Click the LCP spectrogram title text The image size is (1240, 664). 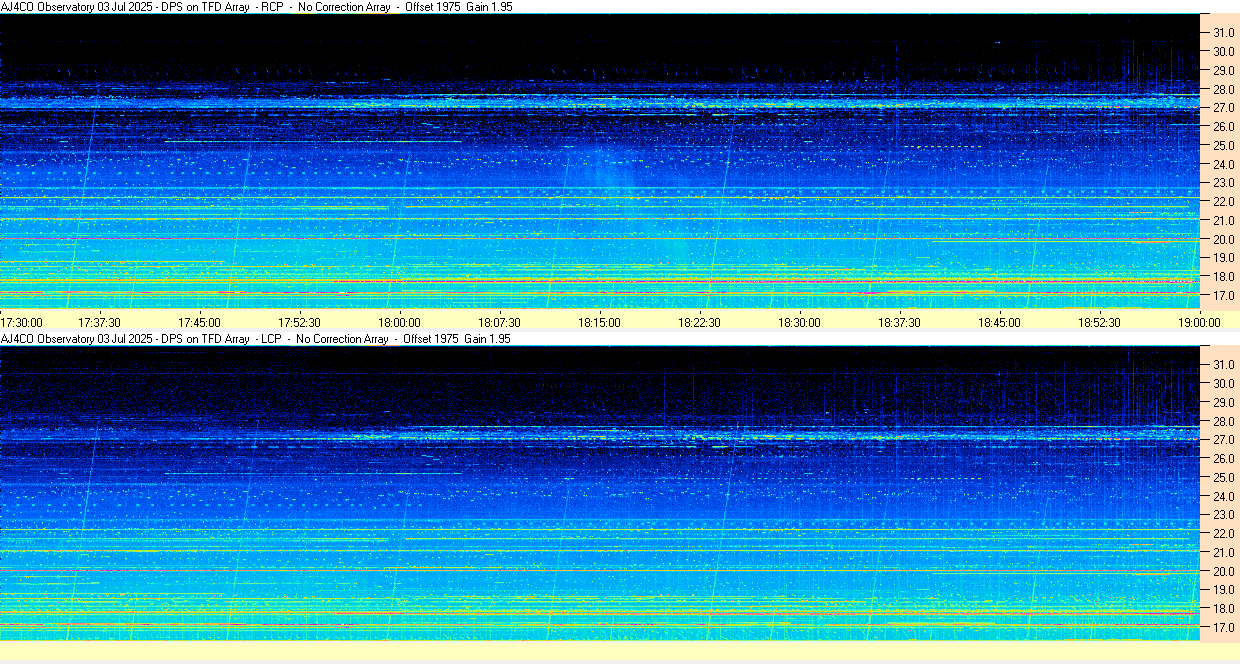(x=256, y=339)
